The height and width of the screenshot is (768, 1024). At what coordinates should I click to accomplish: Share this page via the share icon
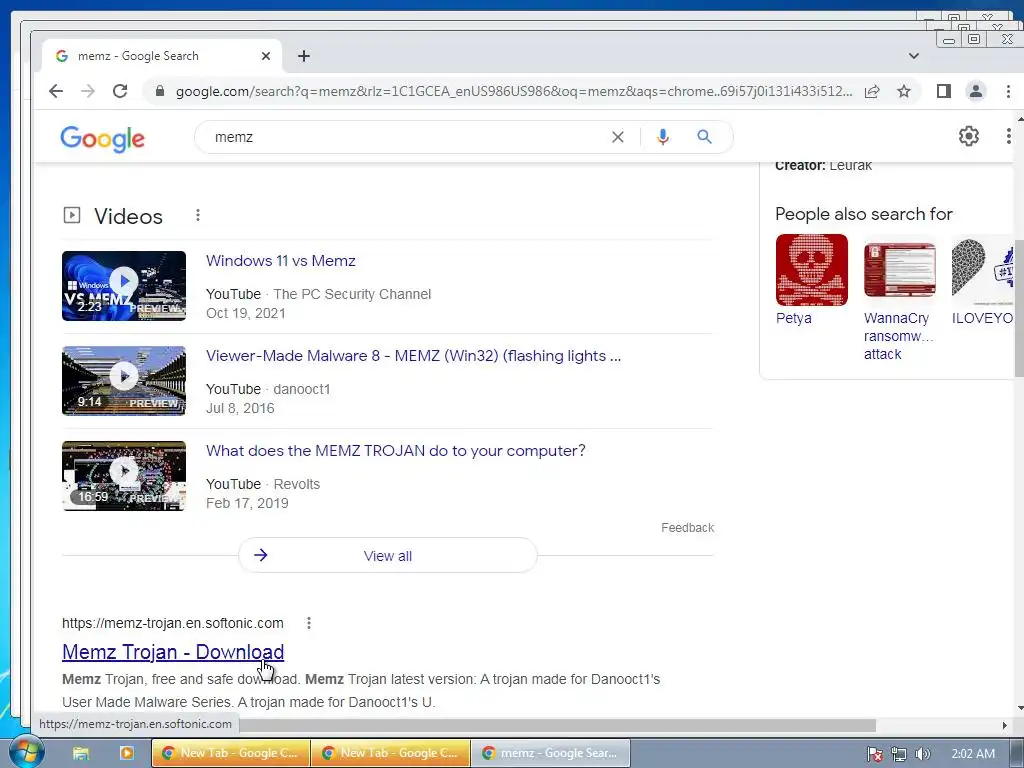872,91
